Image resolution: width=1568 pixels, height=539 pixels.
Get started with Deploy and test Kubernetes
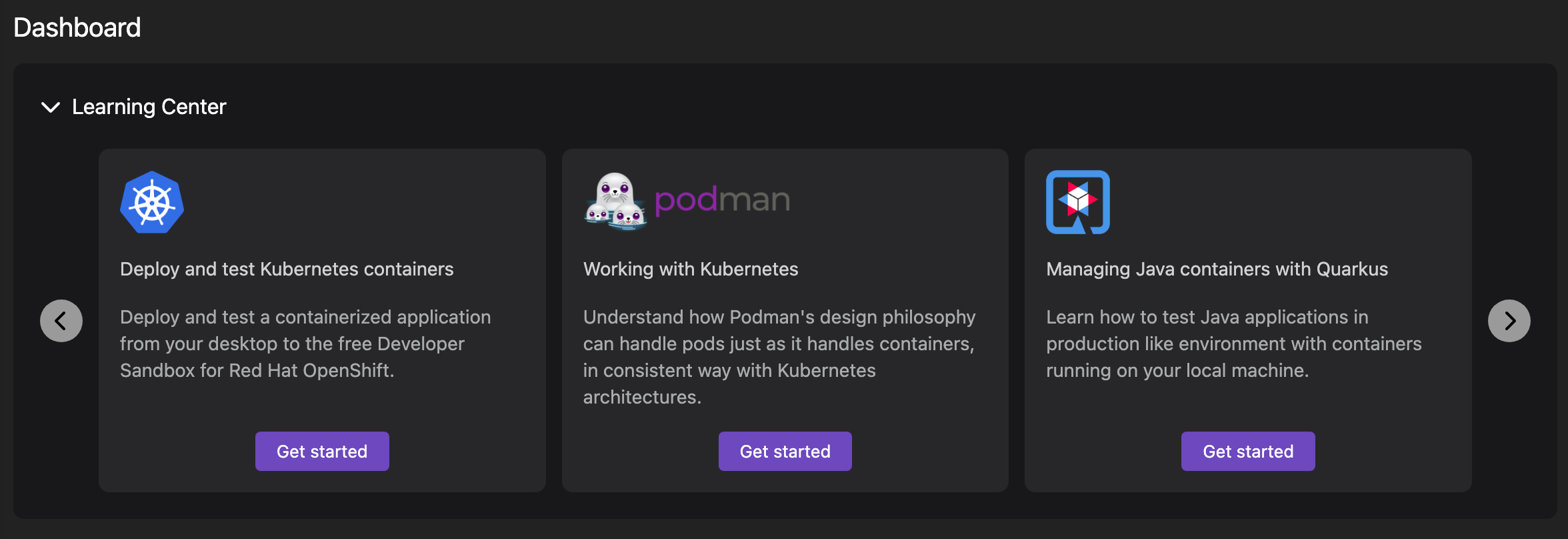322,452
